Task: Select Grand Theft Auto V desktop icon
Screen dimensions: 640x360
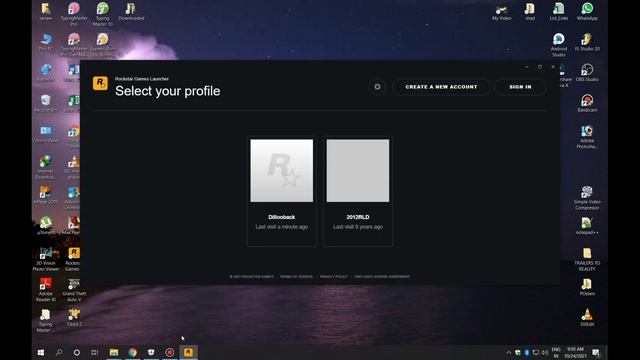Action: point(74,290)
